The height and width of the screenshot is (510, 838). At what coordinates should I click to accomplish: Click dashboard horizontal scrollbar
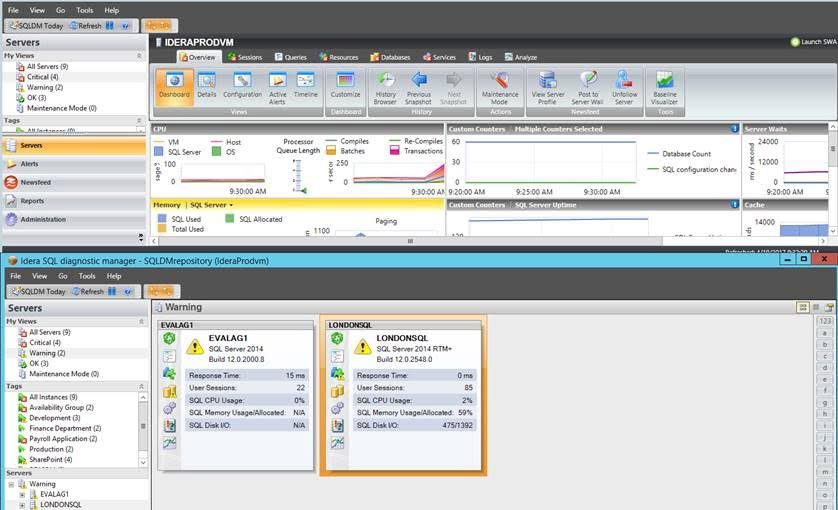(x=410, y=241)
